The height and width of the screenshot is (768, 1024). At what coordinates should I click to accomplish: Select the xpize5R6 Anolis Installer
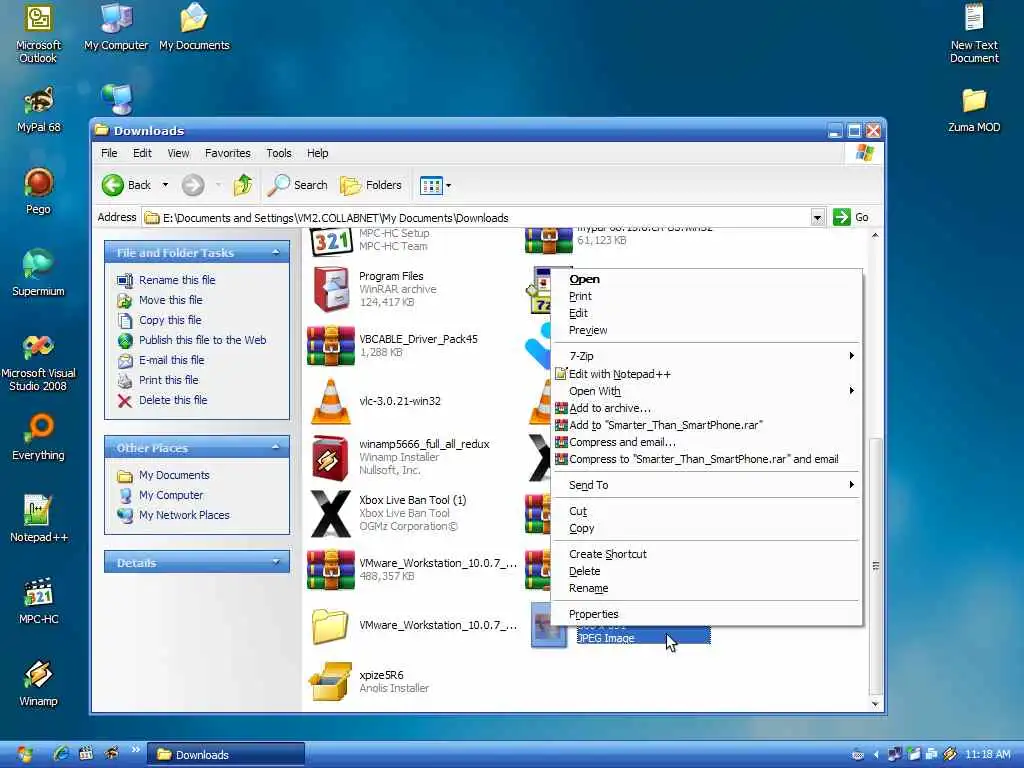coord(369,681)
